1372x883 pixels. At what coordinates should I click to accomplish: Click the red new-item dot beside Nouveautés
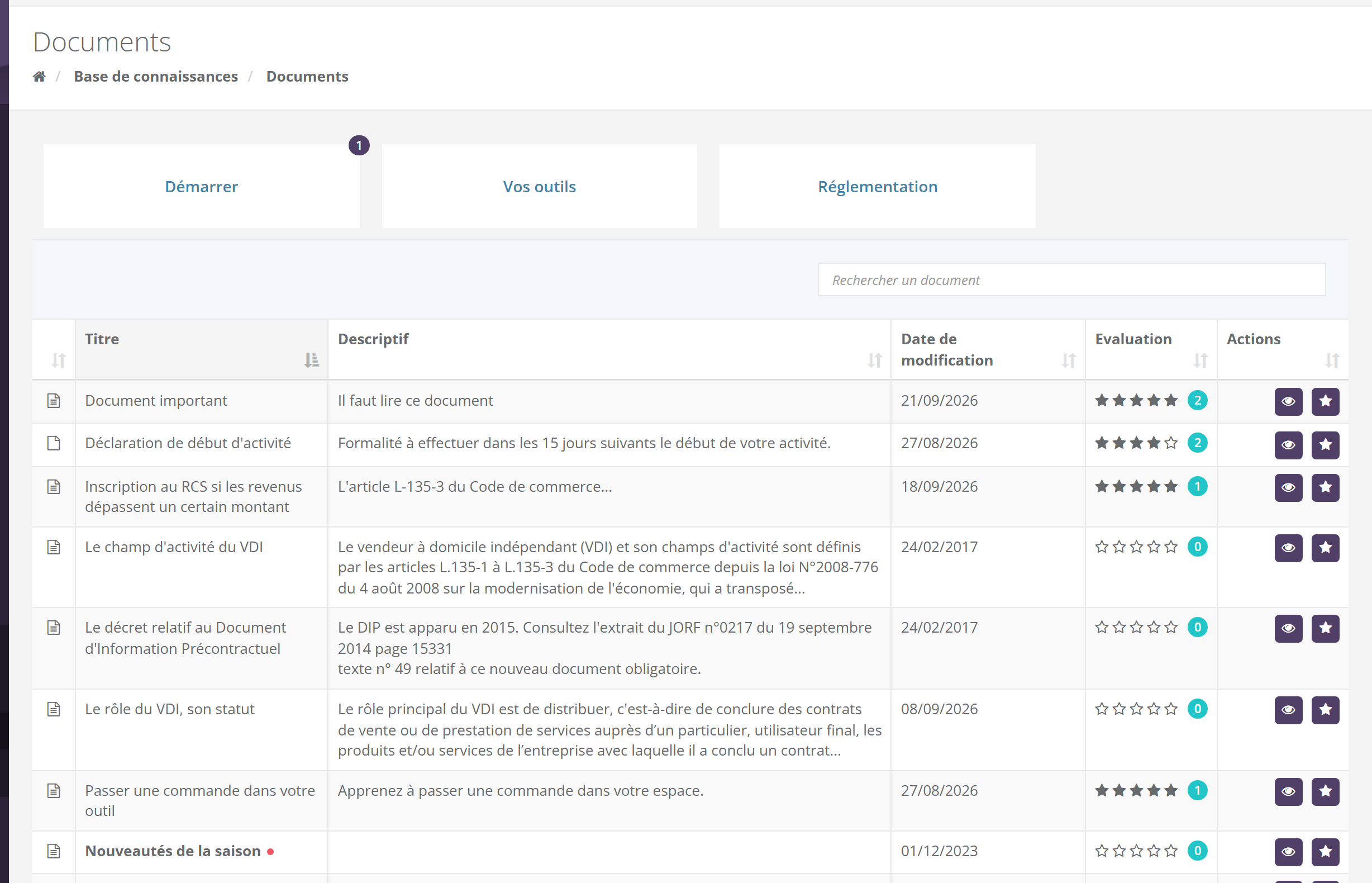pos(270,852)
